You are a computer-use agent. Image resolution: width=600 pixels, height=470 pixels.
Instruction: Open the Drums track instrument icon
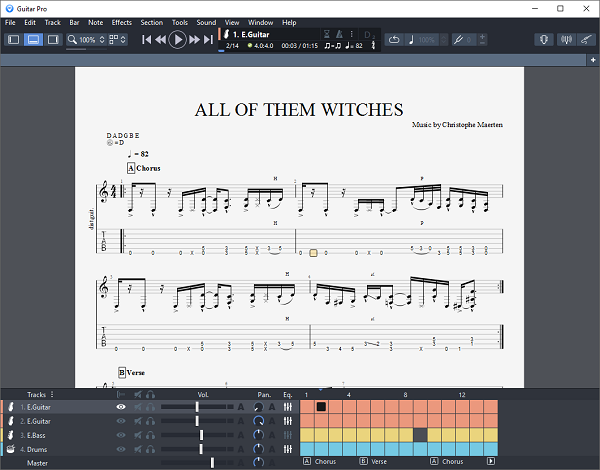coord(9,449)
